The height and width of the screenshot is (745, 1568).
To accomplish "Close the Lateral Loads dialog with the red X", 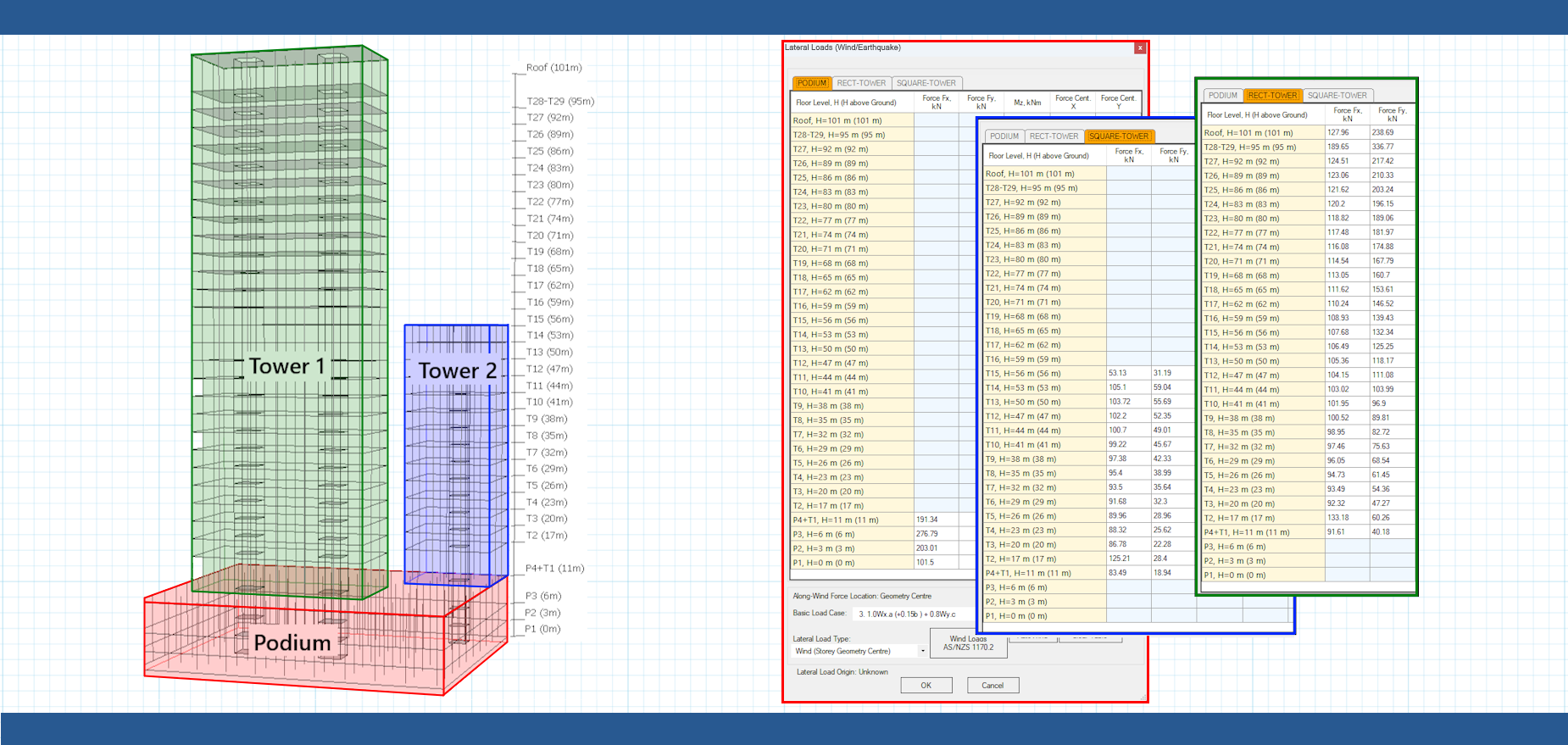I will point(1140,48).
